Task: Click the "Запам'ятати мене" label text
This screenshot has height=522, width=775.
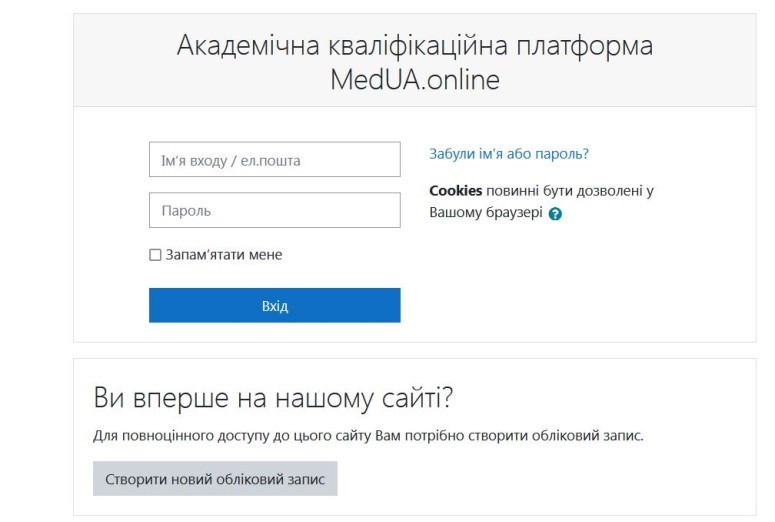Action: (224, 255)
